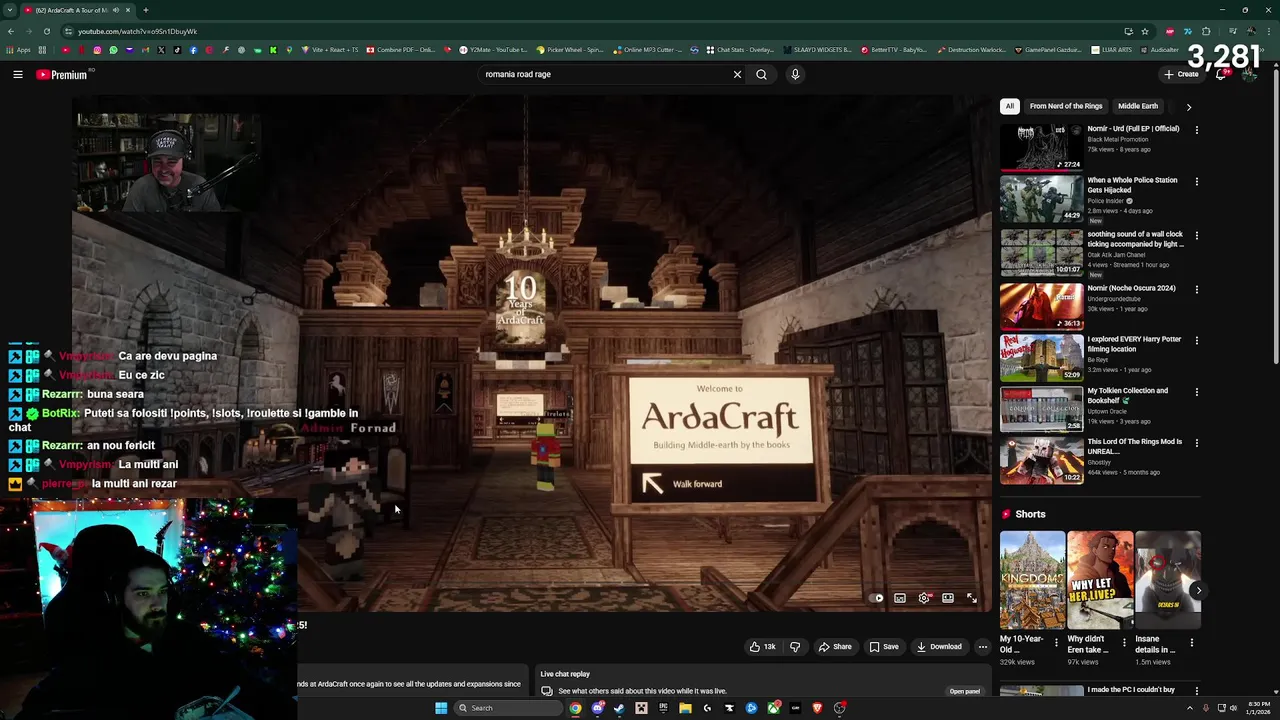Open video player settings gear
The image size is (1280, 720).
[924, 598]
